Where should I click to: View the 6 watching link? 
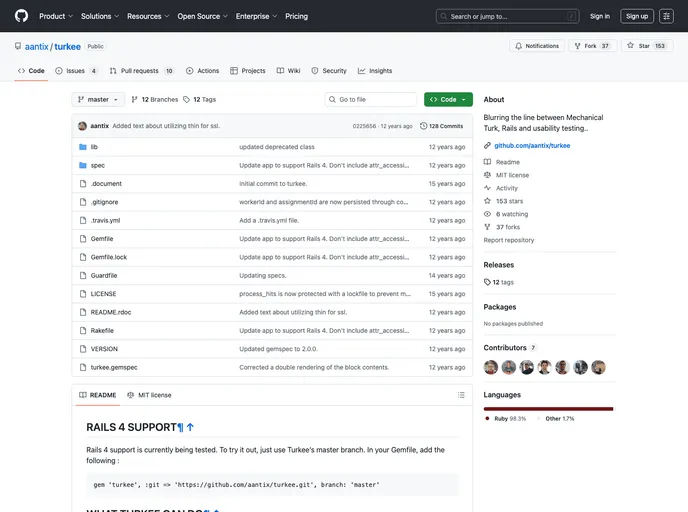click(512, 214)
